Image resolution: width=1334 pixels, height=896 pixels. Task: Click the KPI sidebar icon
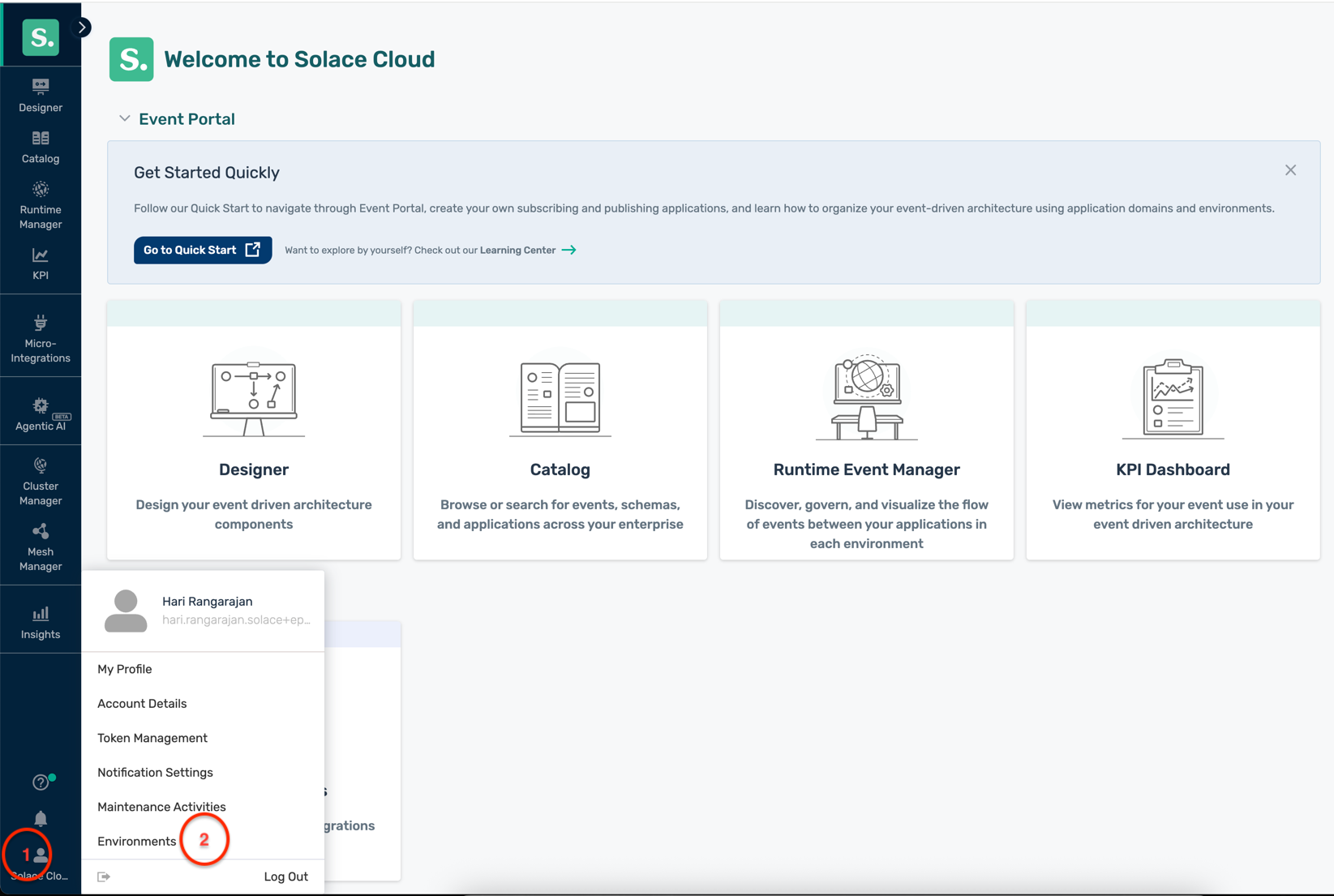coord(40,263)
